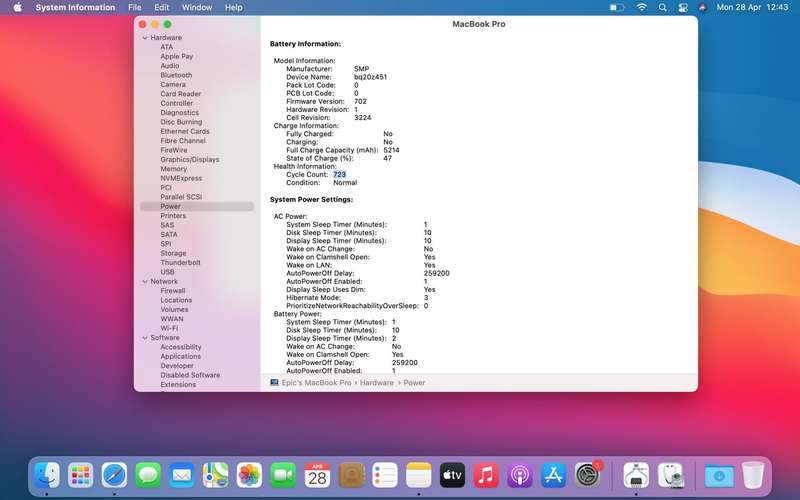Open the Edit menu

pos(161,8)
